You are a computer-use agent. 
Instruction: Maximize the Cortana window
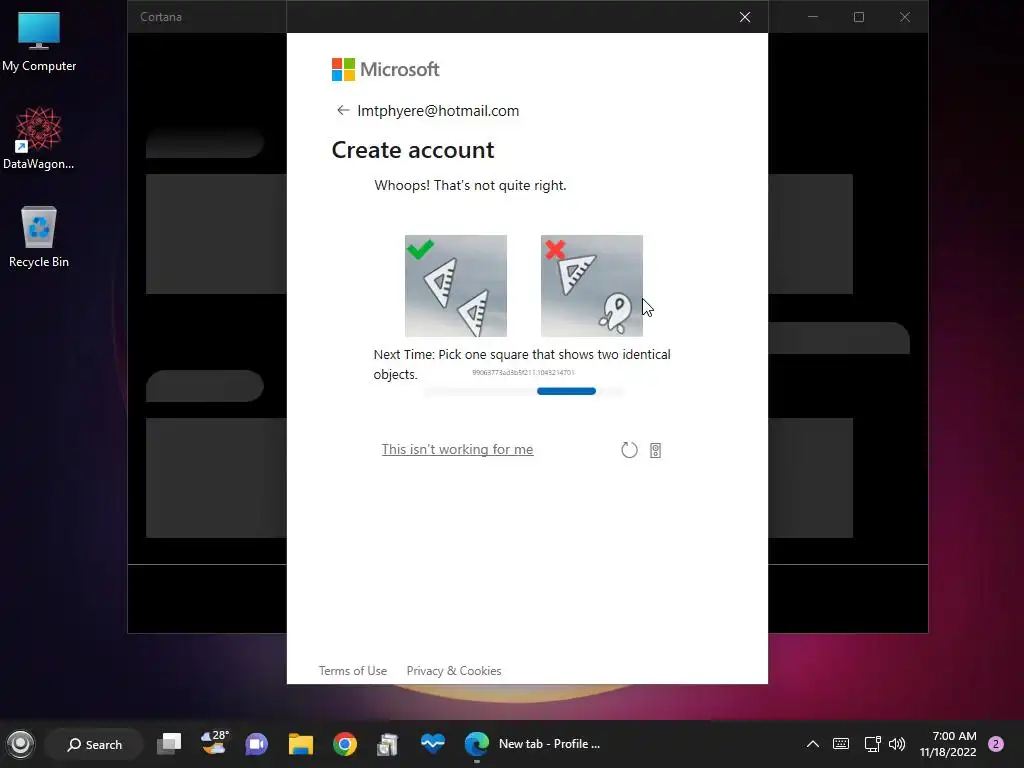point(859,17)
